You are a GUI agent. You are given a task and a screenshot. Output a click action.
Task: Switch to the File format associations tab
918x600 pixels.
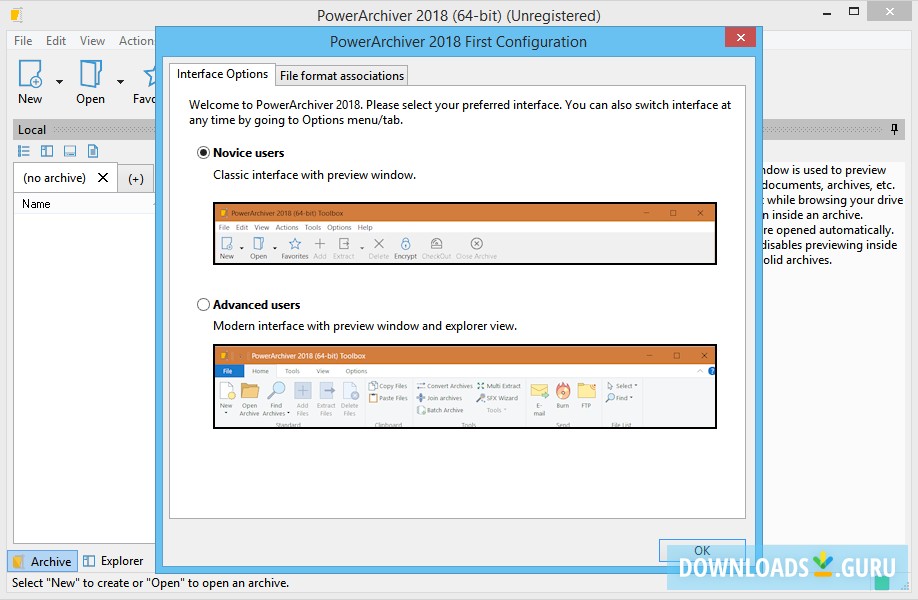point(342,76)
